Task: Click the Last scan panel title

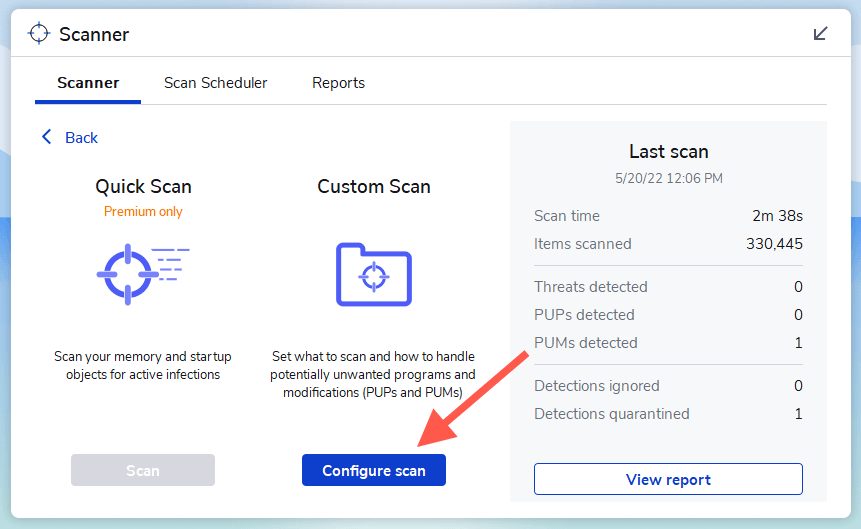Action: tap(668, 152)
